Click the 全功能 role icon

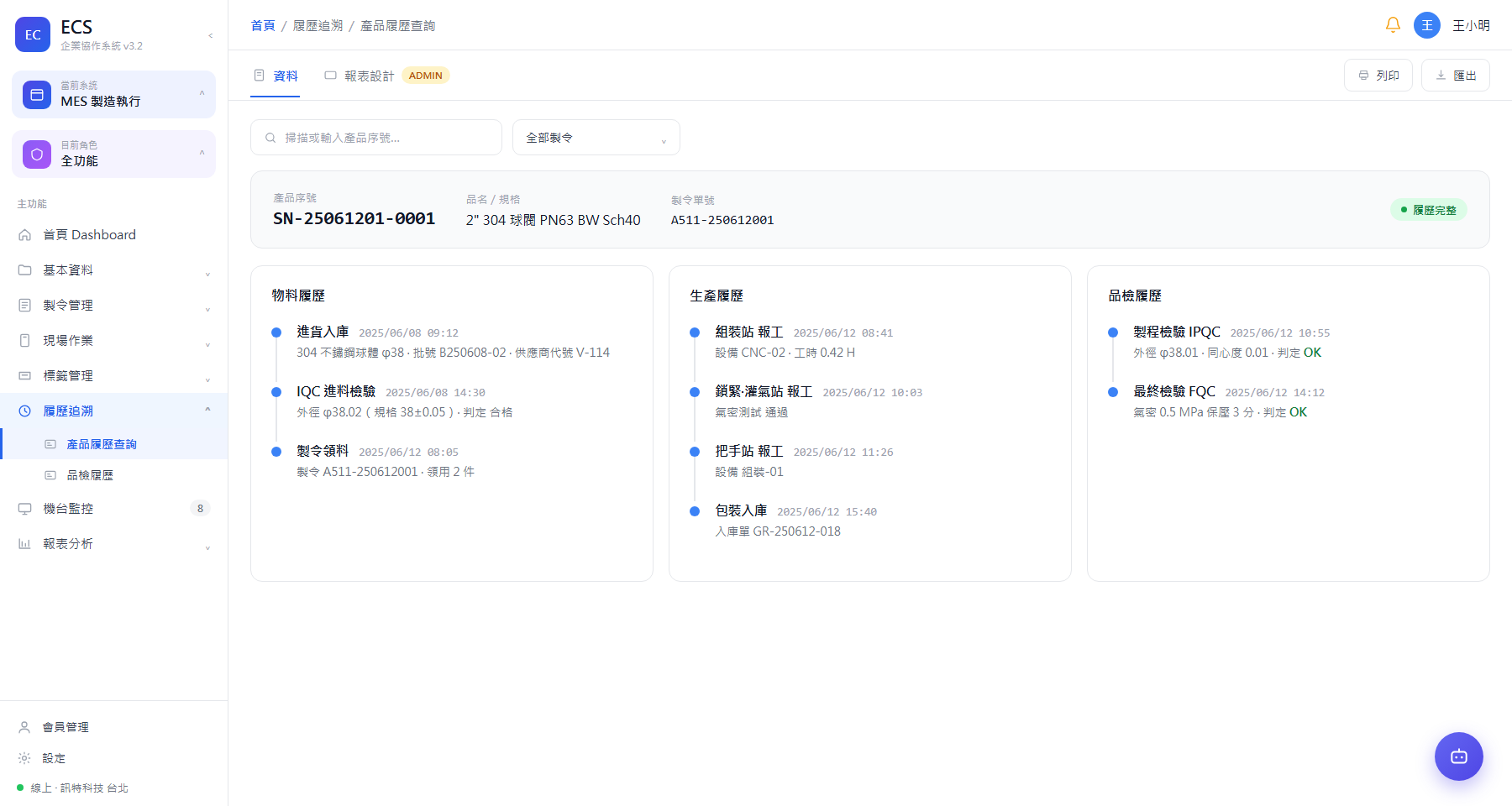[37, 154]
